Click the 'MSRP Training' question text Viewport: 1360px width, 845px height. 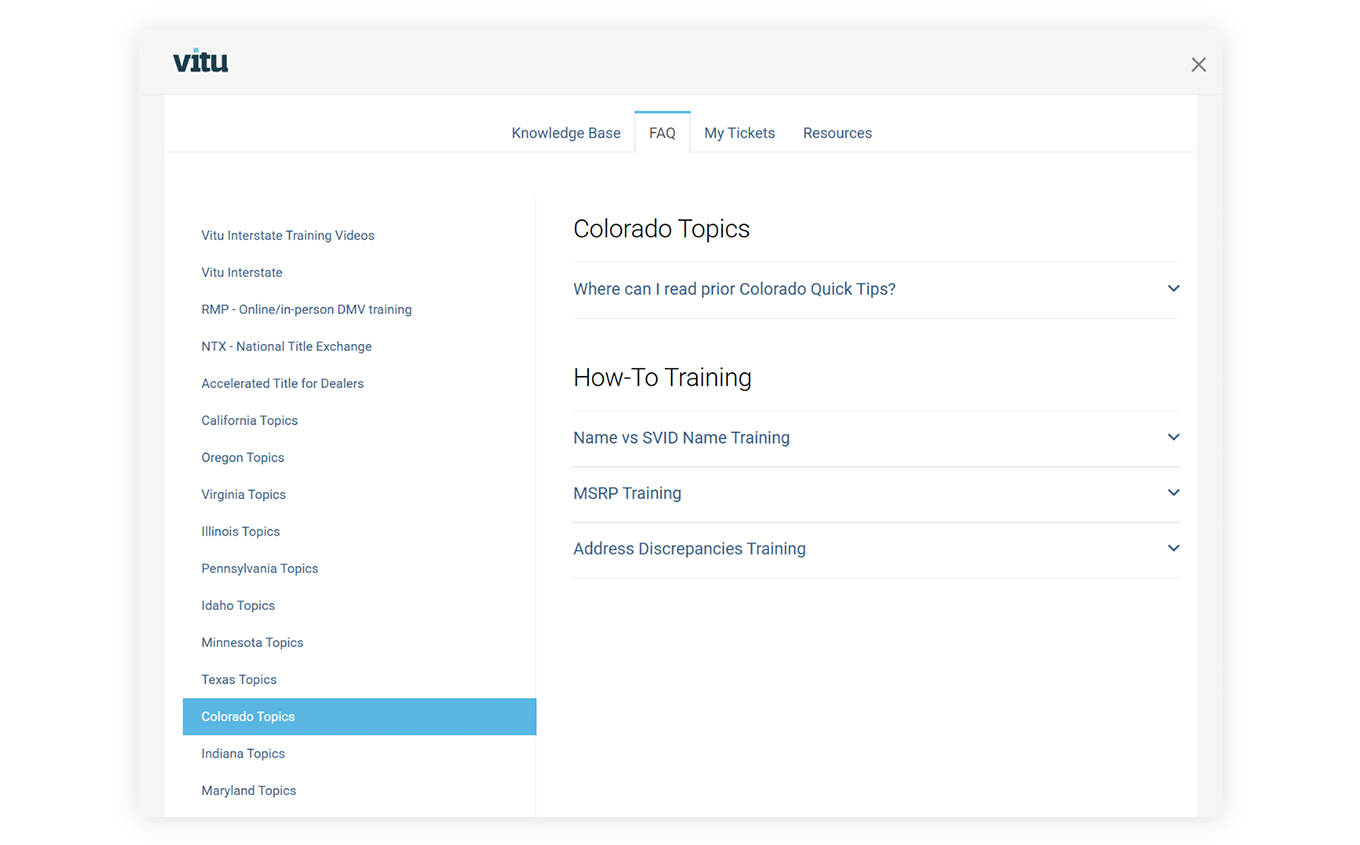pyautogui.click(x=627, y=493)
